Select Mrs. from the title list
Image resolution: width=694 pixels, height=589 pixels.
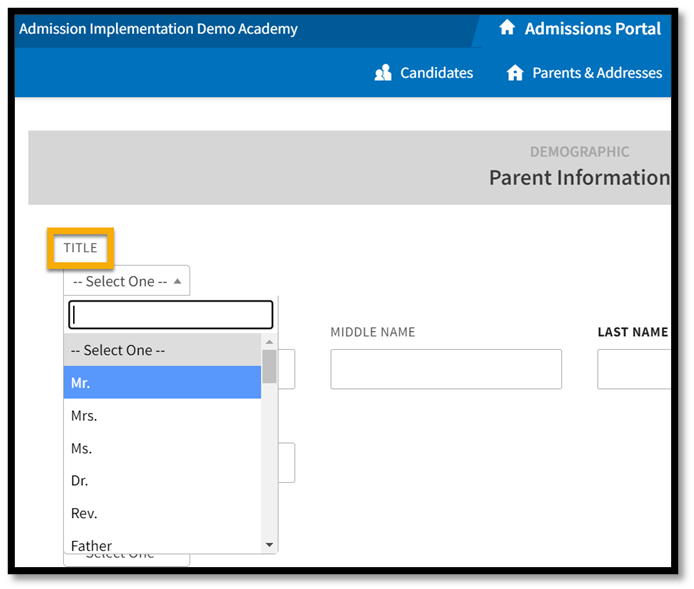pos(162,416)
